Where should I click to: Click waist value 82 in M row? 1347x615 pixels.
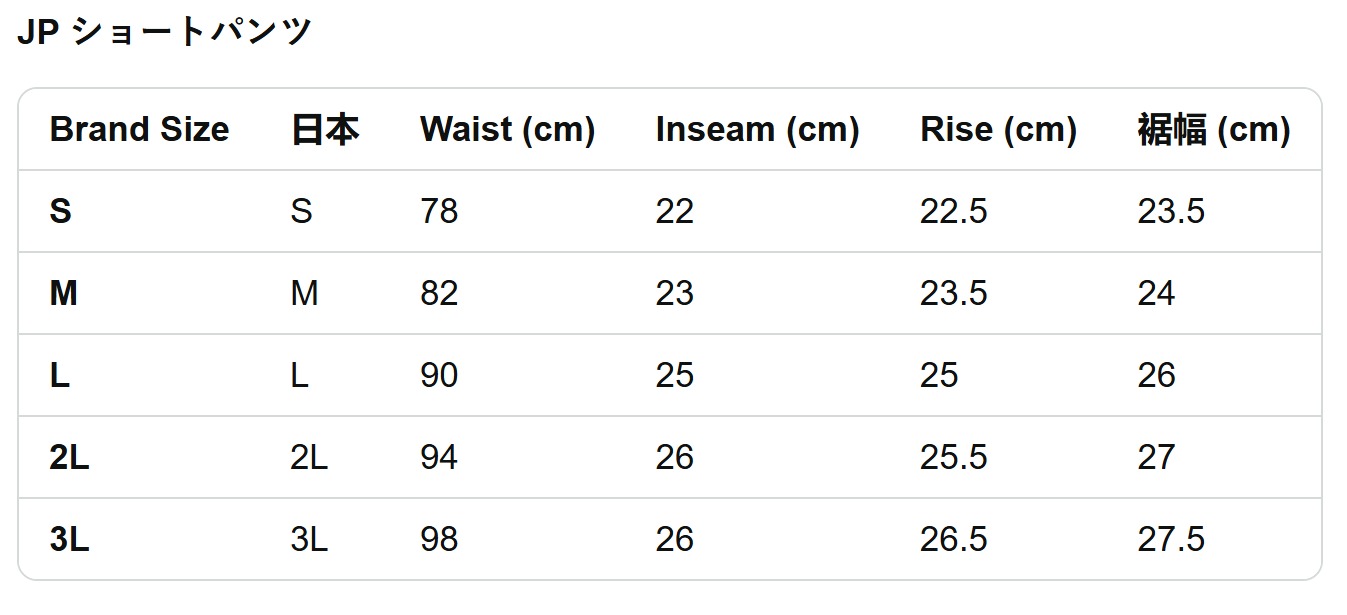click(439, 293)
